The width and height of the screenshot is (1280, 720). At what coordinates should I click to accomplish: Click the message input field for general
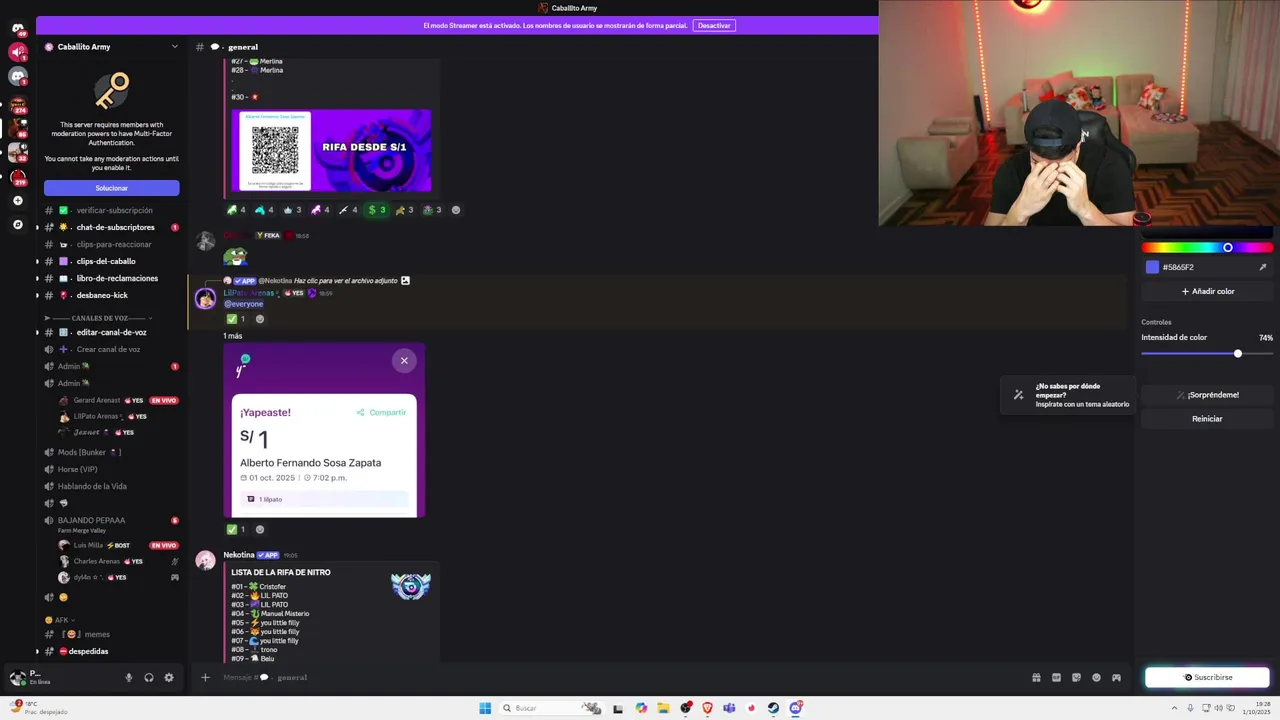[x=620, y=677]
